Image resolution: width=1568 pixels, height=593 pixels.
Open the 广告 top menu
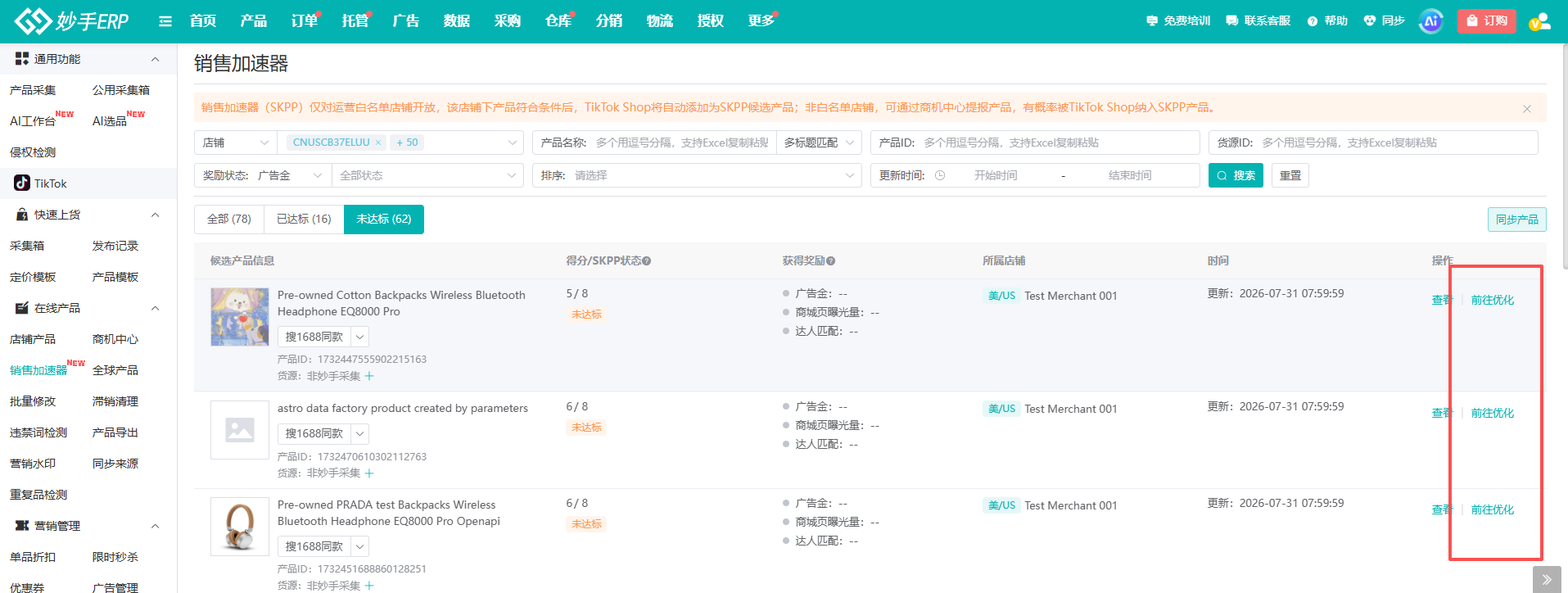point(406,21)
